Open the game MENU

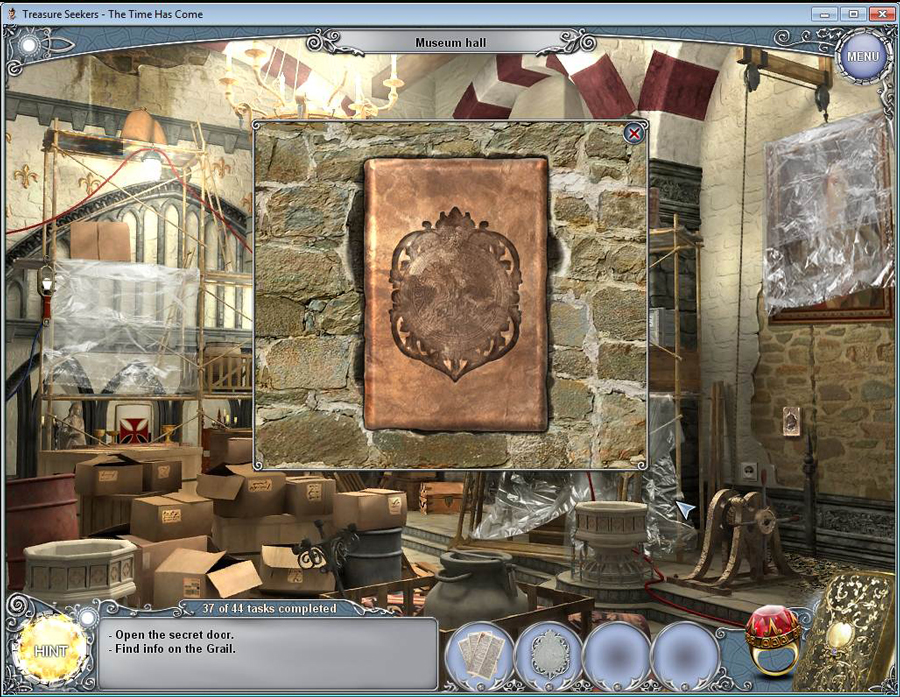862,57
